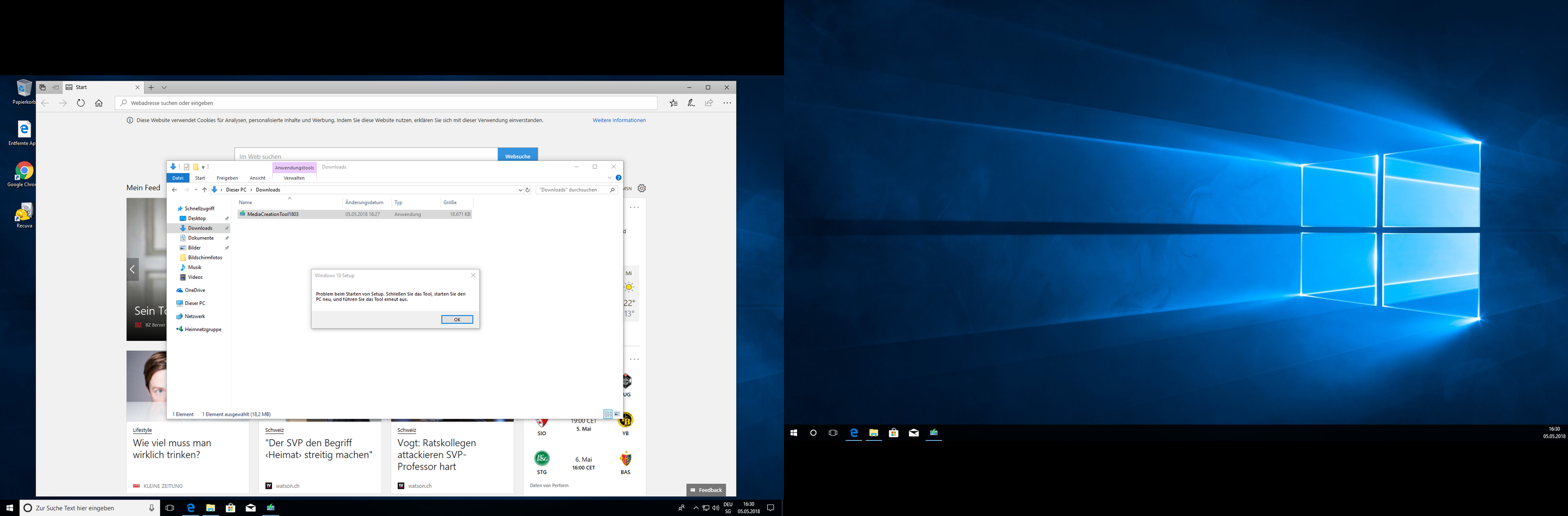Open article Wie viel muss man wirklich trinken

(172, 449)
